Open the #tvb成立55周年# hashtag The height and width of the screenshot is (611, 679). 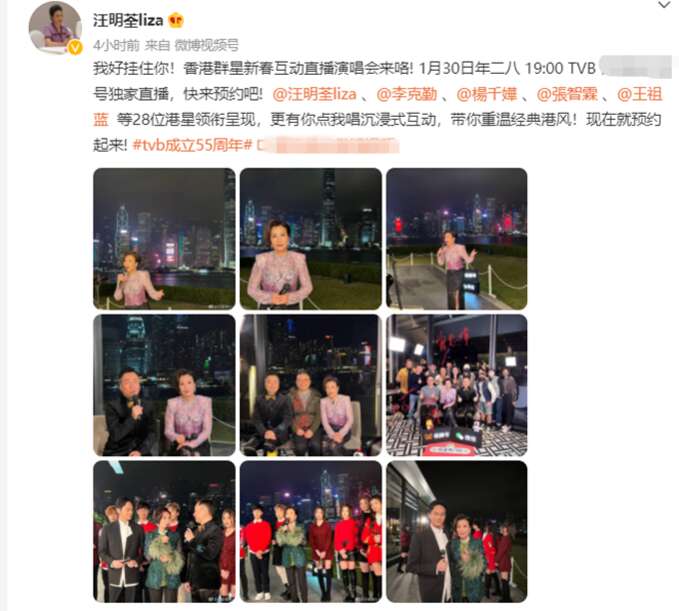(x=192, y=145)
